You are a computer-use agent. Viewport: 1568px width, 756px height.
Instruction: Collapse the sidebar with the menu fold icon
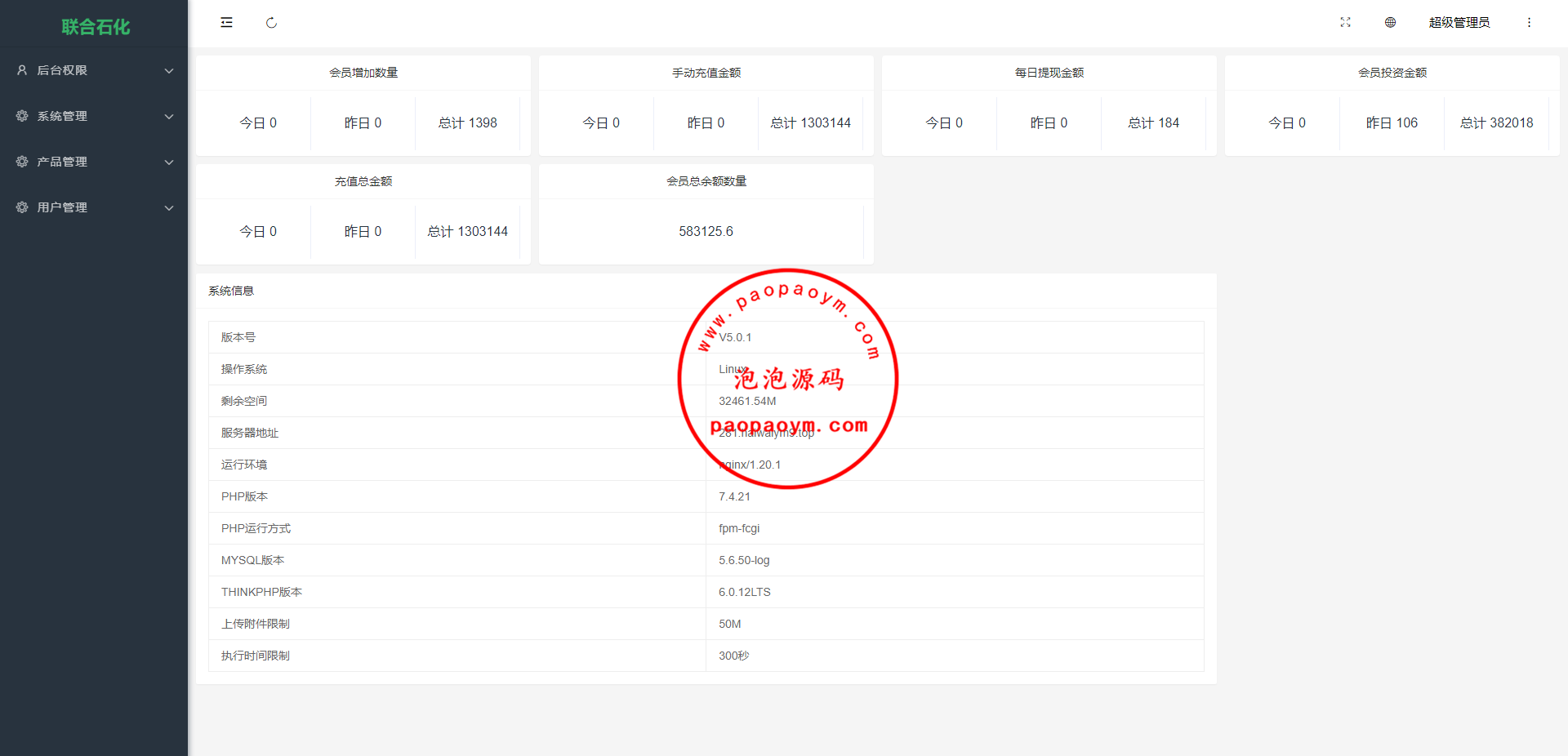pos(226,23)
